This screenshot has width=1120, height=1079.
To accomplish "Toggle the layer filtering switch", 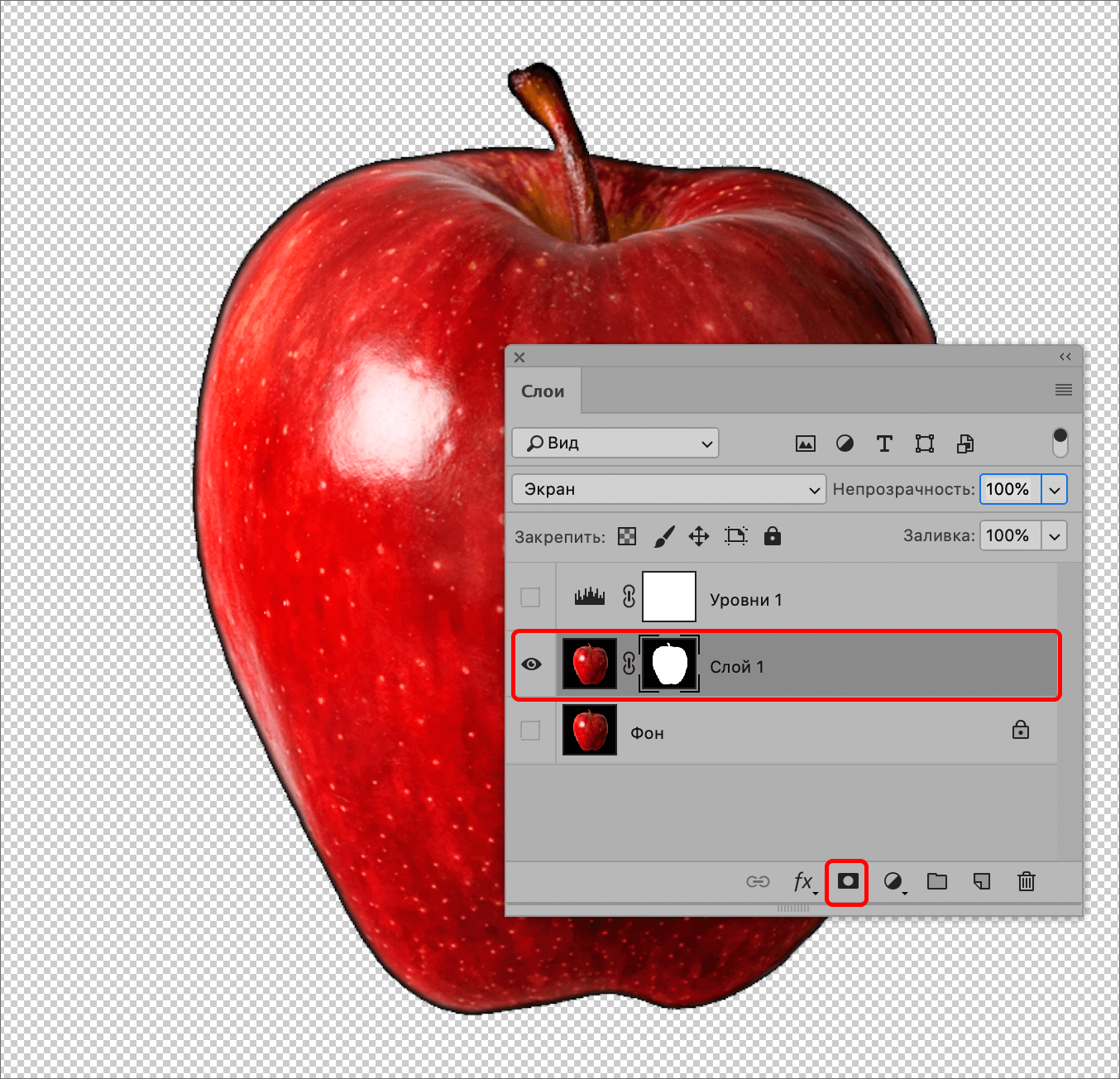I will pyautogui.click(x=1060, y=443).
